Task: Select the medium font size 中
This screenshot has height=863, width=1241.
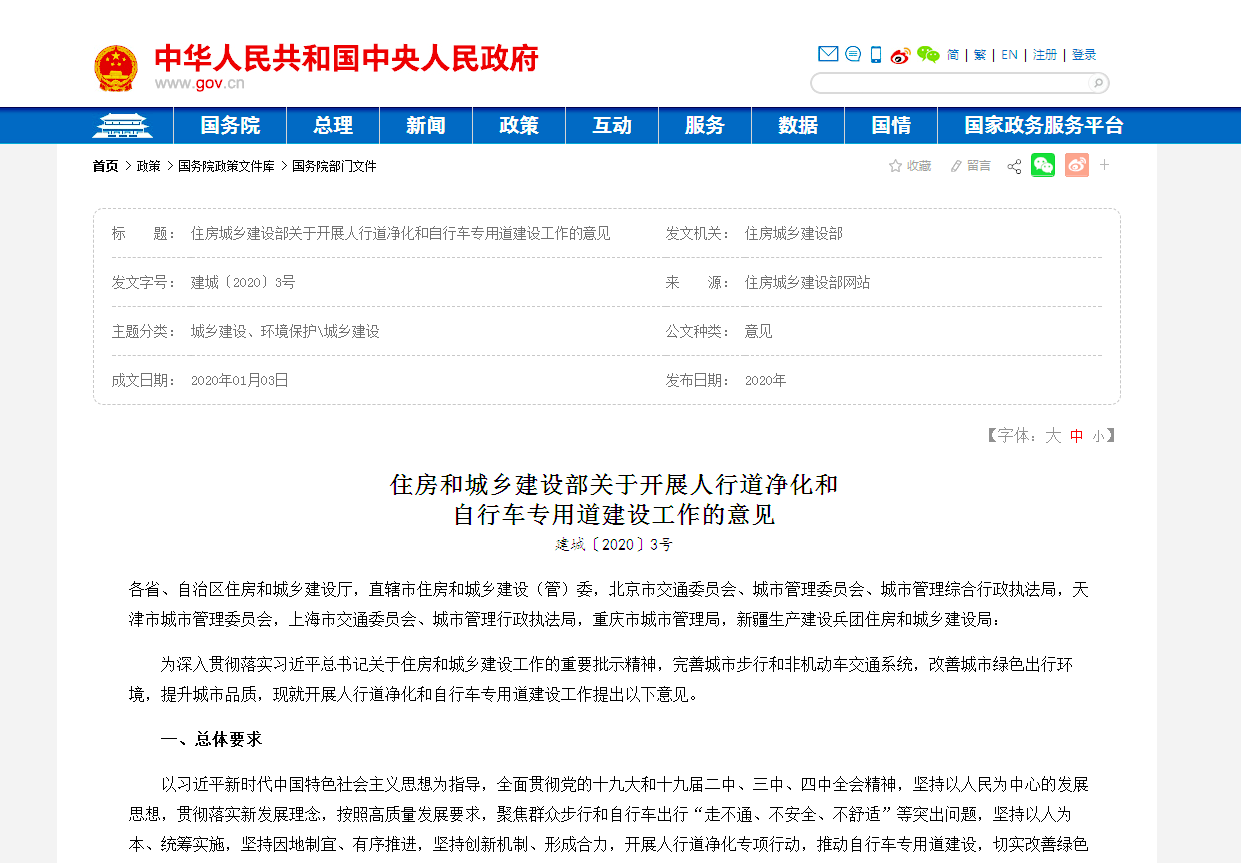Action: [1076, 436]
